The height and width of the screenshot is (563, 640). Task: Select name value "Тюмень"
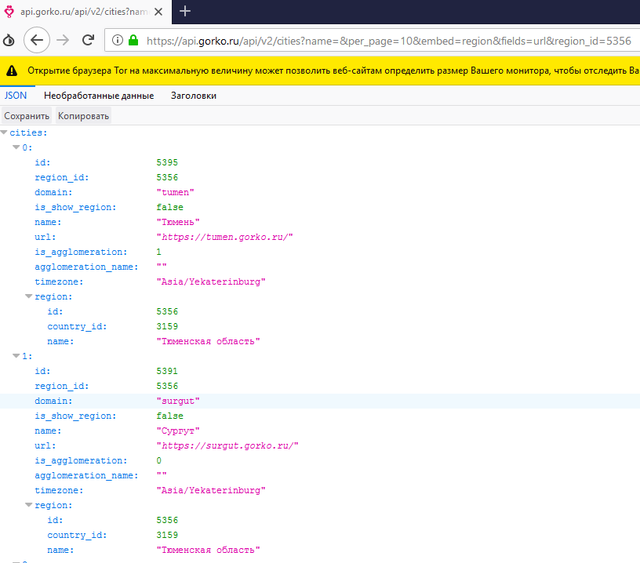click(178, 222)
